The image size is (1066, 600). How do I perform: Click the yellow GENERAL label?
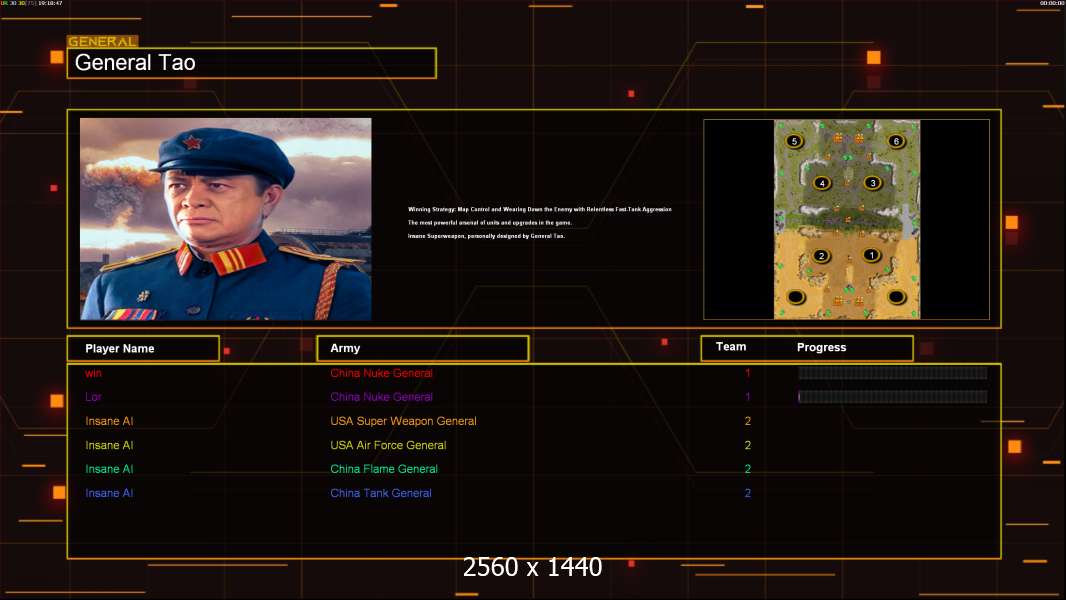(x=103, y=41)
